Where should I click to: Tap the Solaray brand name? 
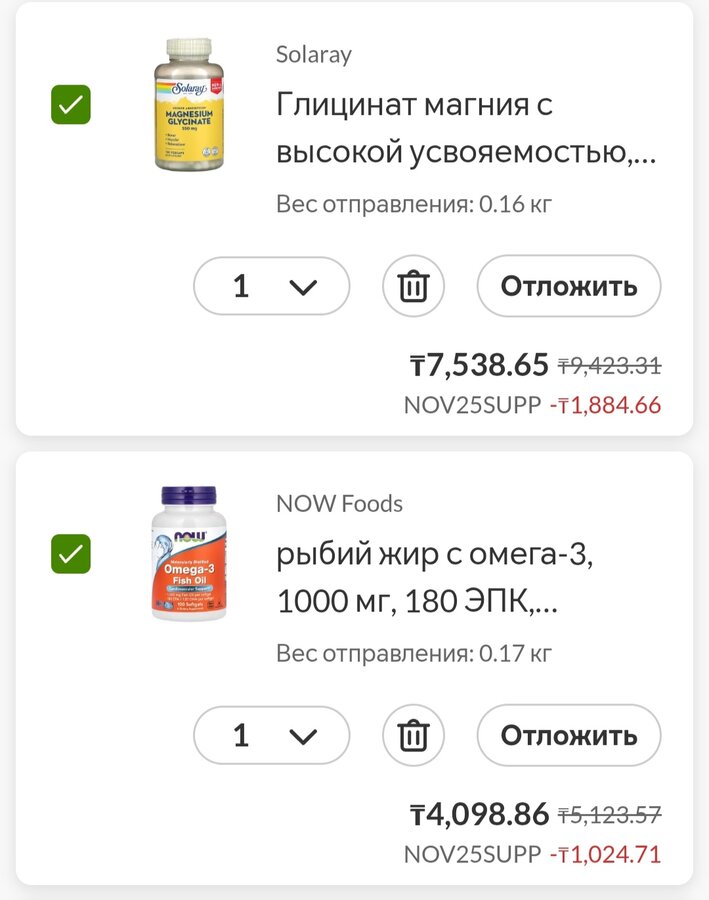pyautogui.click(x=314, y=55)
